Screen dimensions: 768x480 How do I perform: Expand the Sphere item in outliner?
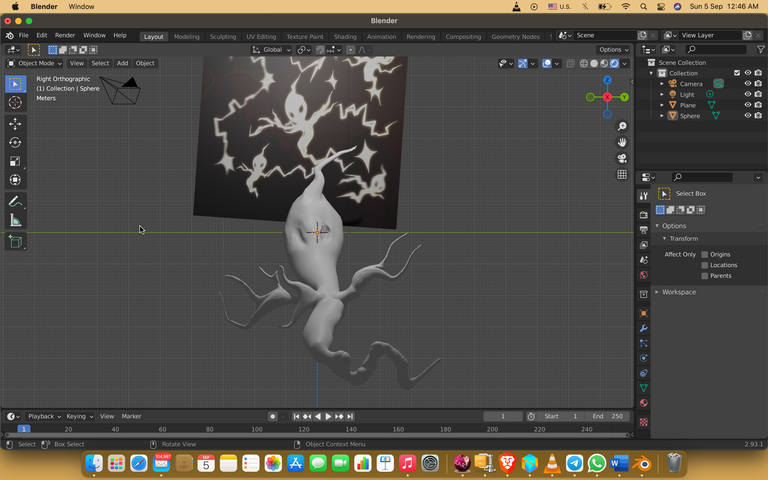(662, 116)
